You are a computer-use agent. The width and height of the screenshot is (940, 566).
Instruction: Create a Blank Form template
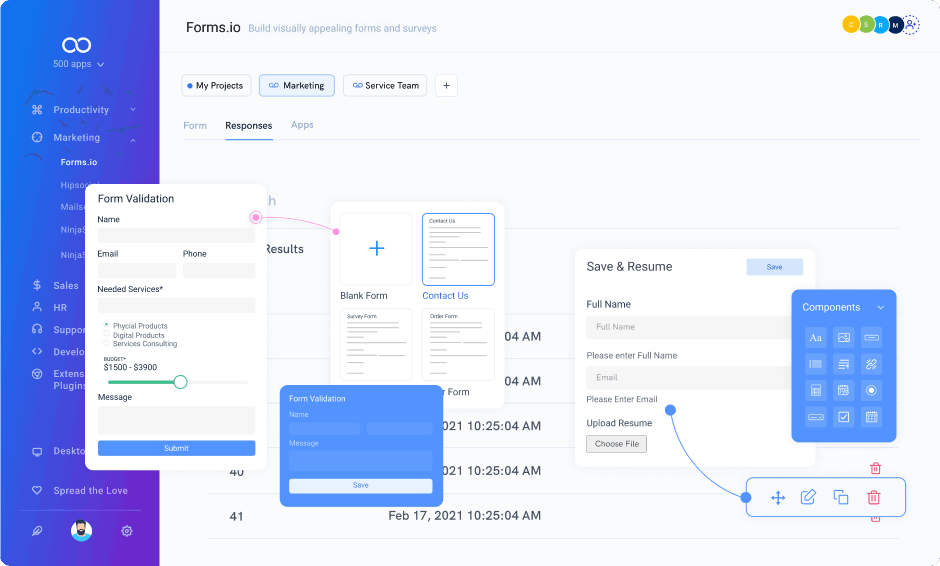click(x=376, y=249)
